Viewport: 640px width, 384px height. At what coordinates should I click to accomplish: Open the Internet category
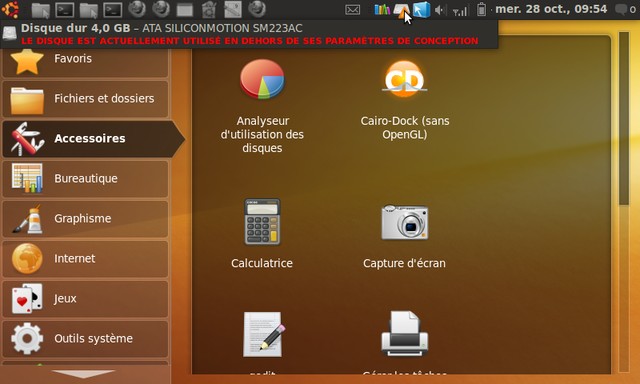pyautogui.click(x=85, y=259)
